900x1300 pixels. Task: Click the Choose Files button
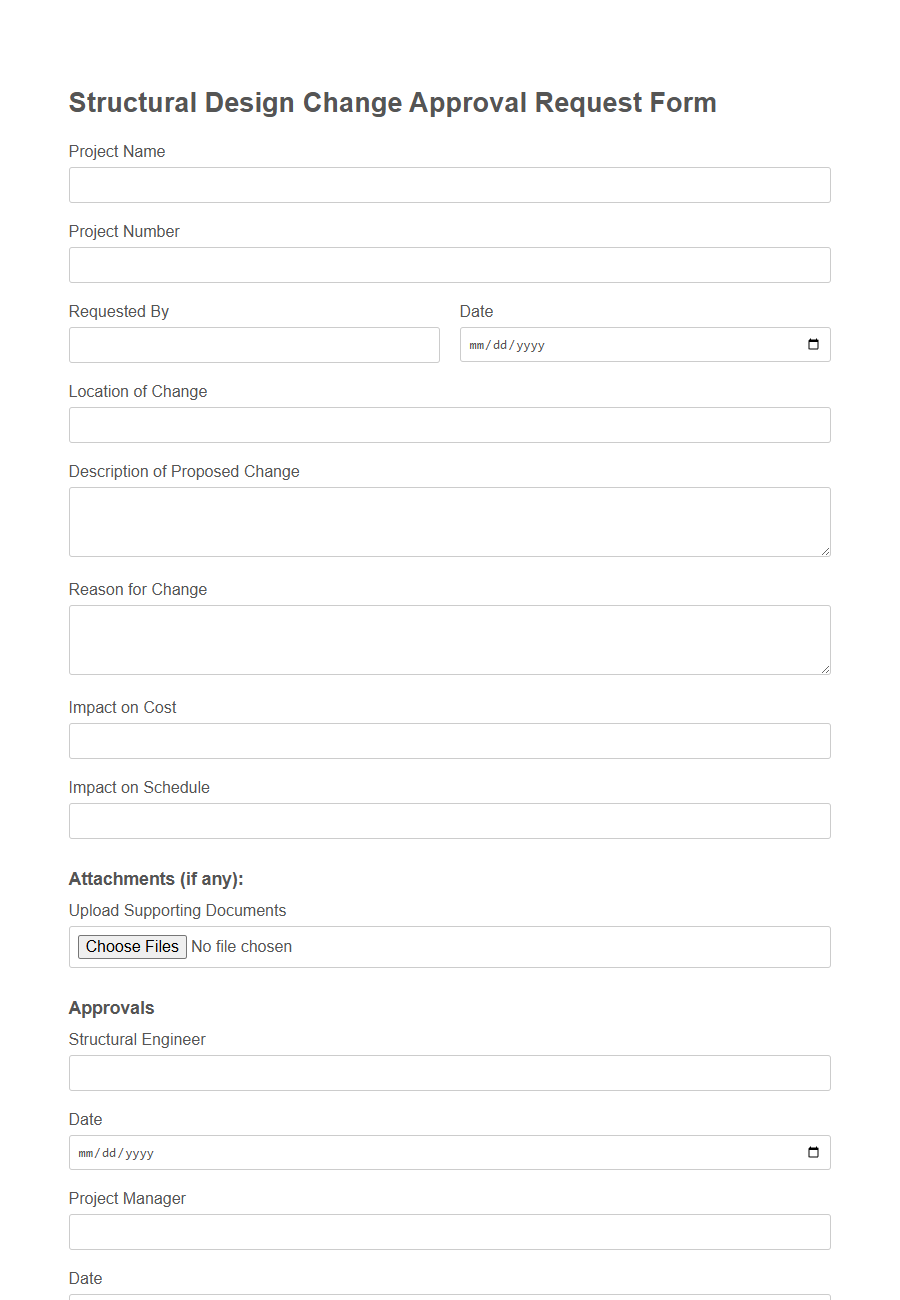point(131,946)
